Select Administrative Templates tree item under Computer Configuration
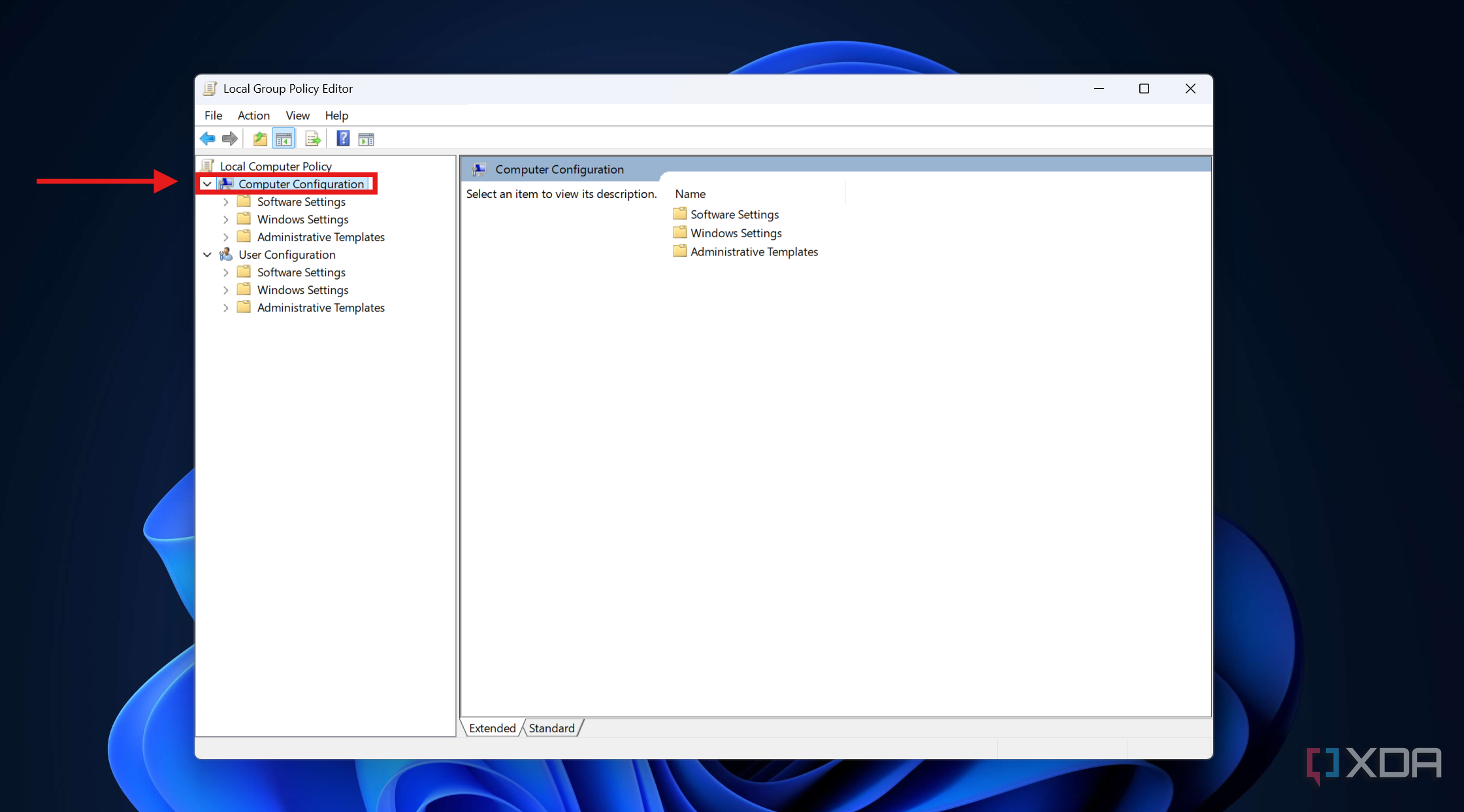This screenshot has height=812, width=1464. (x=321, y=237)
